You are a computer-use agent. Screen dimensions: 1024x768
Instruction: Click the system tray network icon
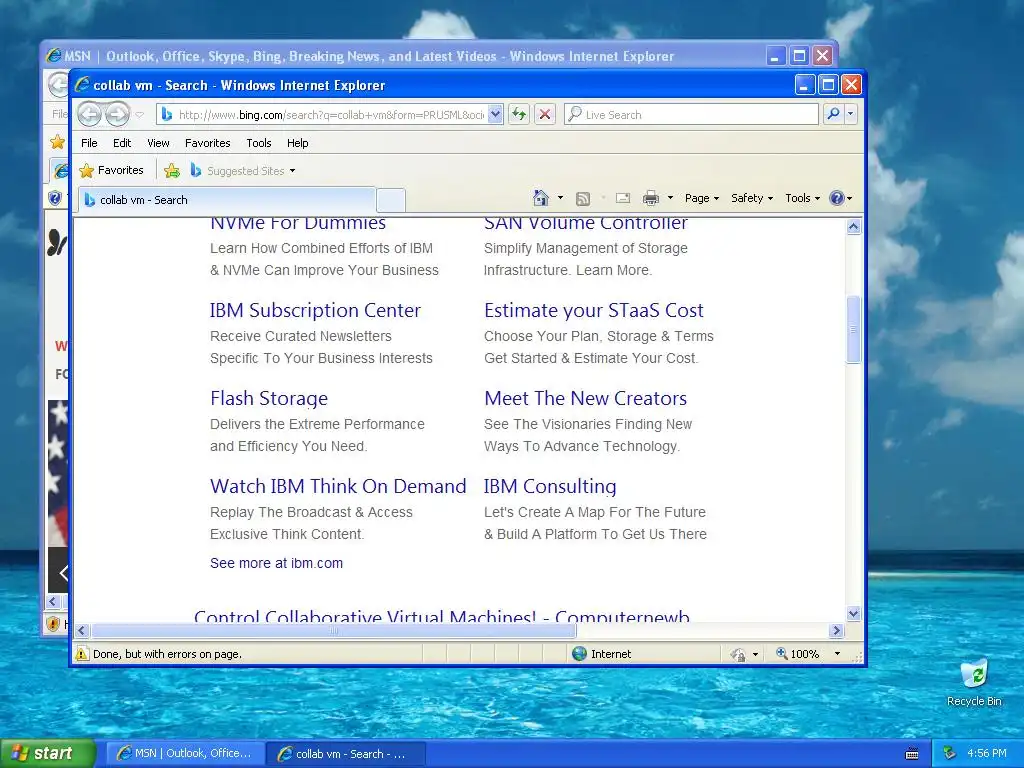[950, 753]
